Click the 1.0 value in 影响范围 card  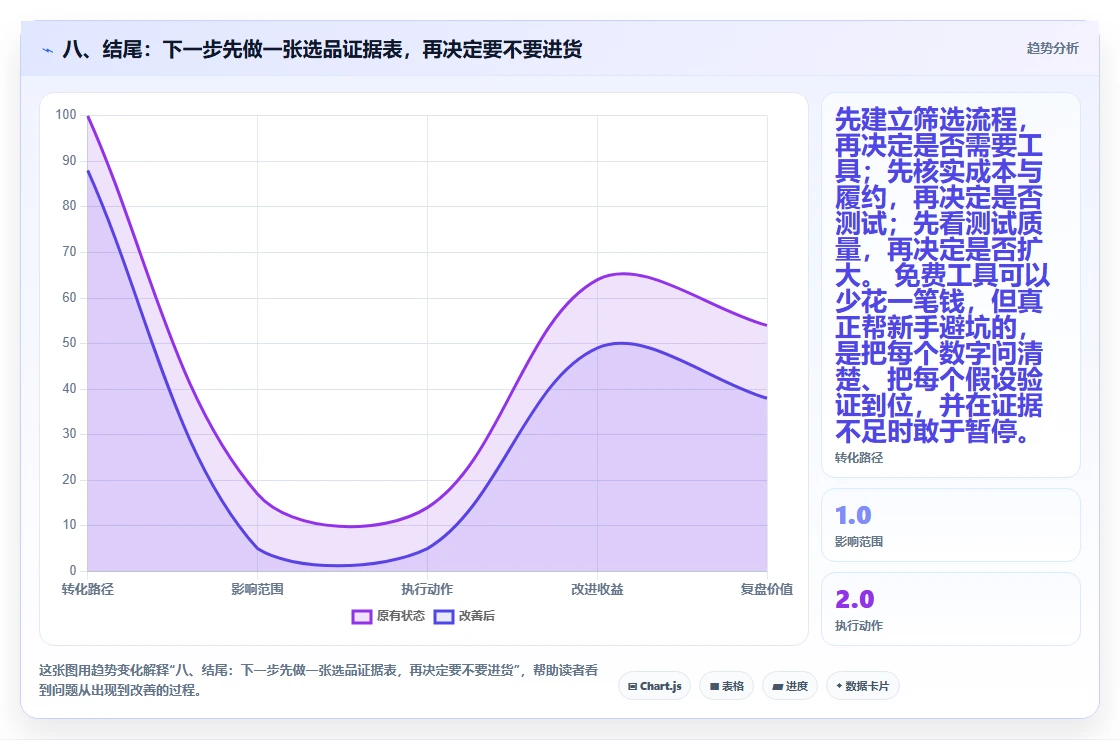point(853,515)
